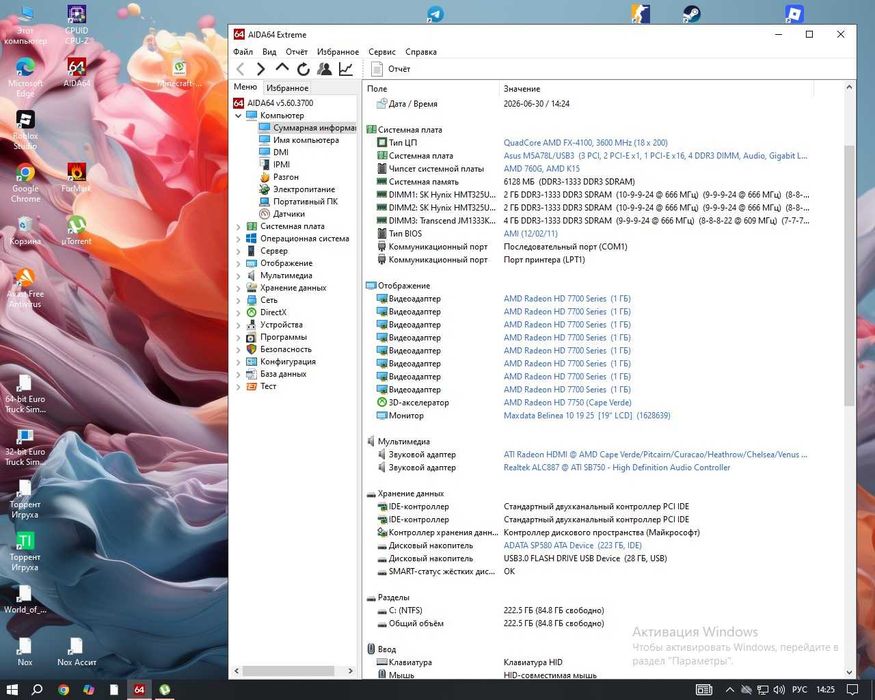The height and width of the screenshot is (700, 875).
Task: Expand the Хранение данных tree node
Action: click(x=238, y=288)
